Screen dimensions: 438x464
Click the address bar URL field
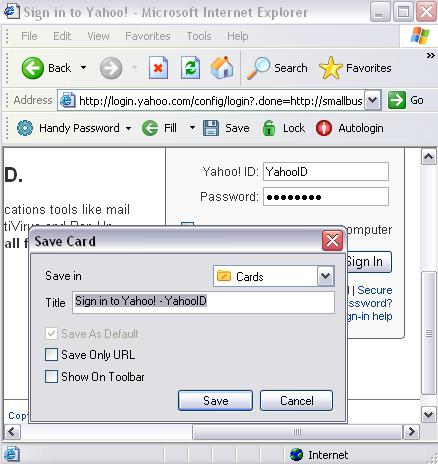point(220,100)
